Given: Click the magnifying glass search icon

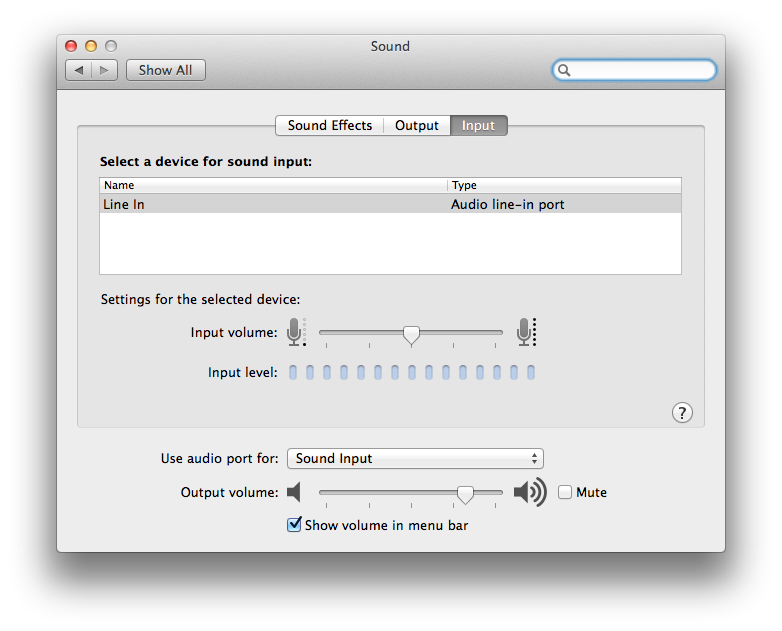Looking at the screenshot, I should [564, 70].
